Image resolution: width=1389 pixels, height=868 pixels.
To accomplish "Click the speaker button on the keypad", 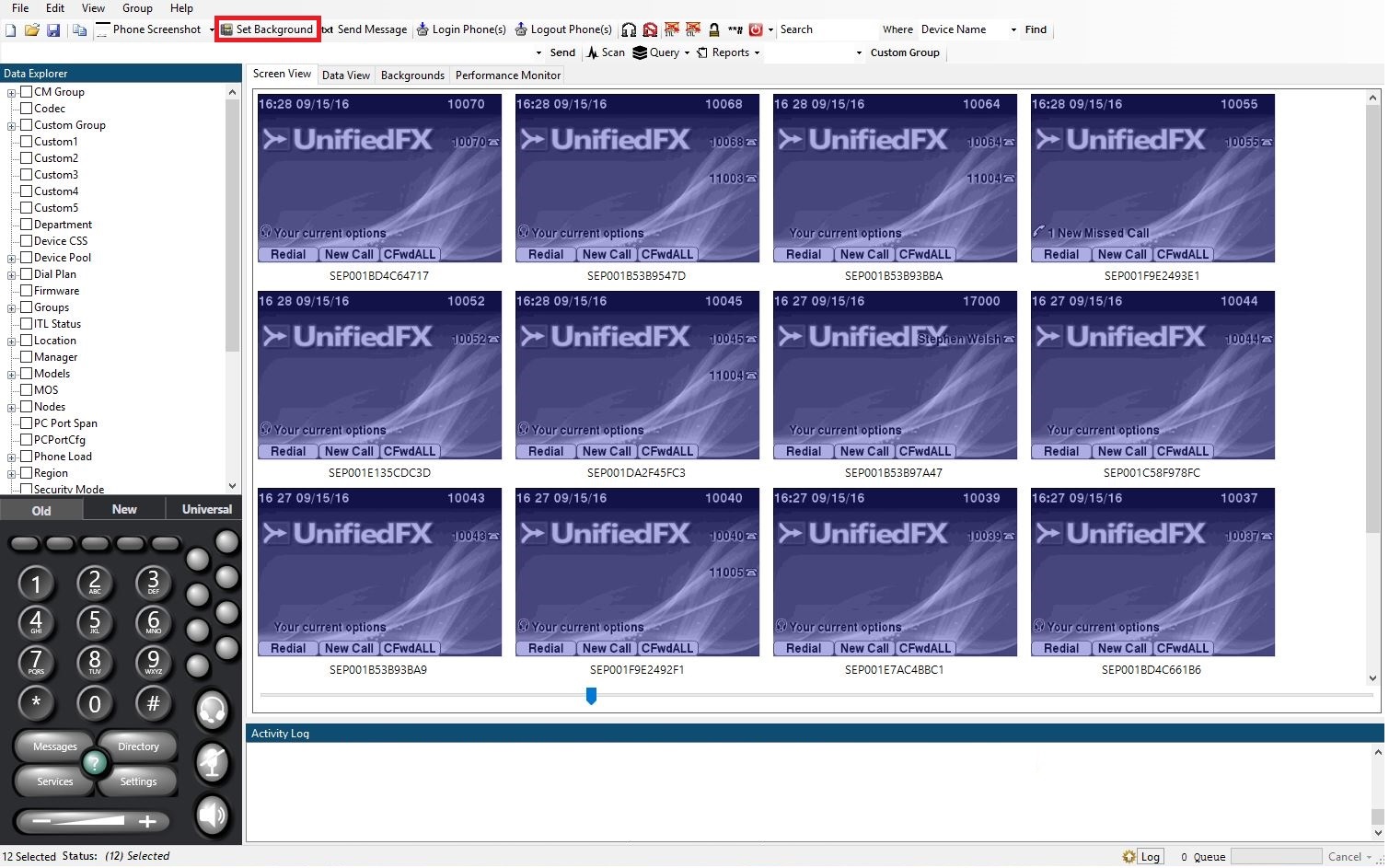I will pyautogui.click(x=213, y=815).
